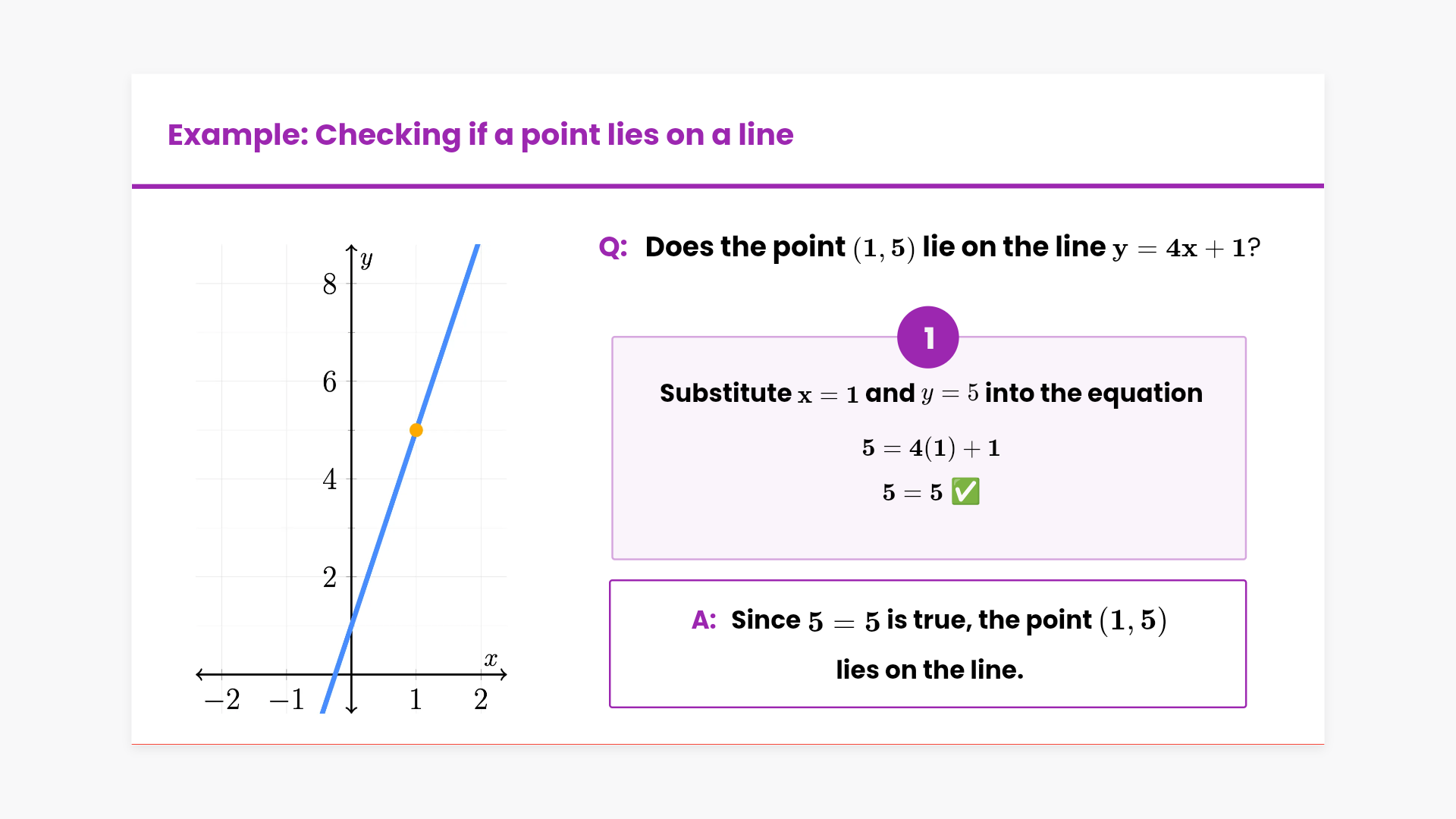The image size is (1456, 819).
Task: Click the orange point on the graph
Action: pyautogui.click(x=416, y=430)
